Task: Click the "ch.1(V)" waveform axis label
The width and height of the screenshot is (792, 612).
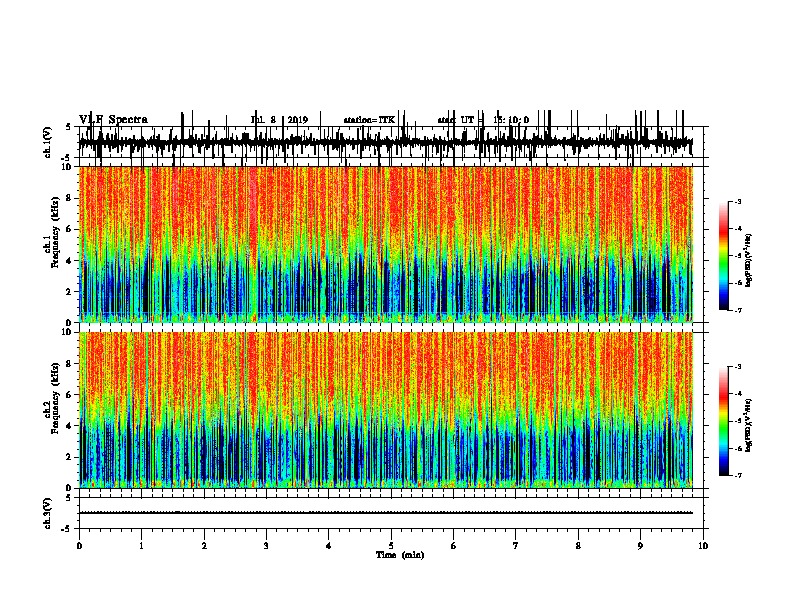Action: tap(48, 142)
